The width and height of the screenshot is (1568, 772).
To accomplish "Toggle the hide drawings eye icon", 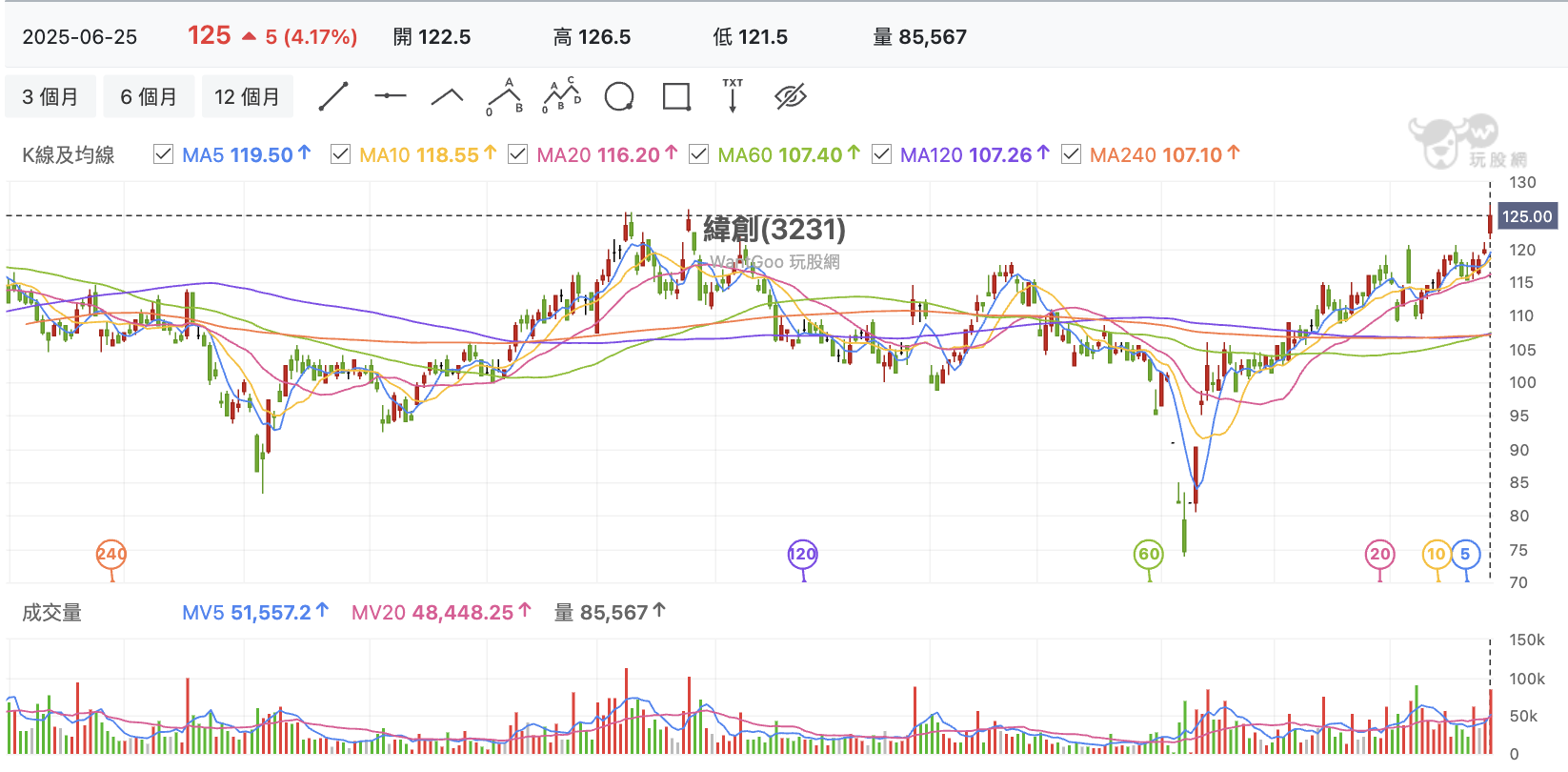I will (x=791, y=96).
